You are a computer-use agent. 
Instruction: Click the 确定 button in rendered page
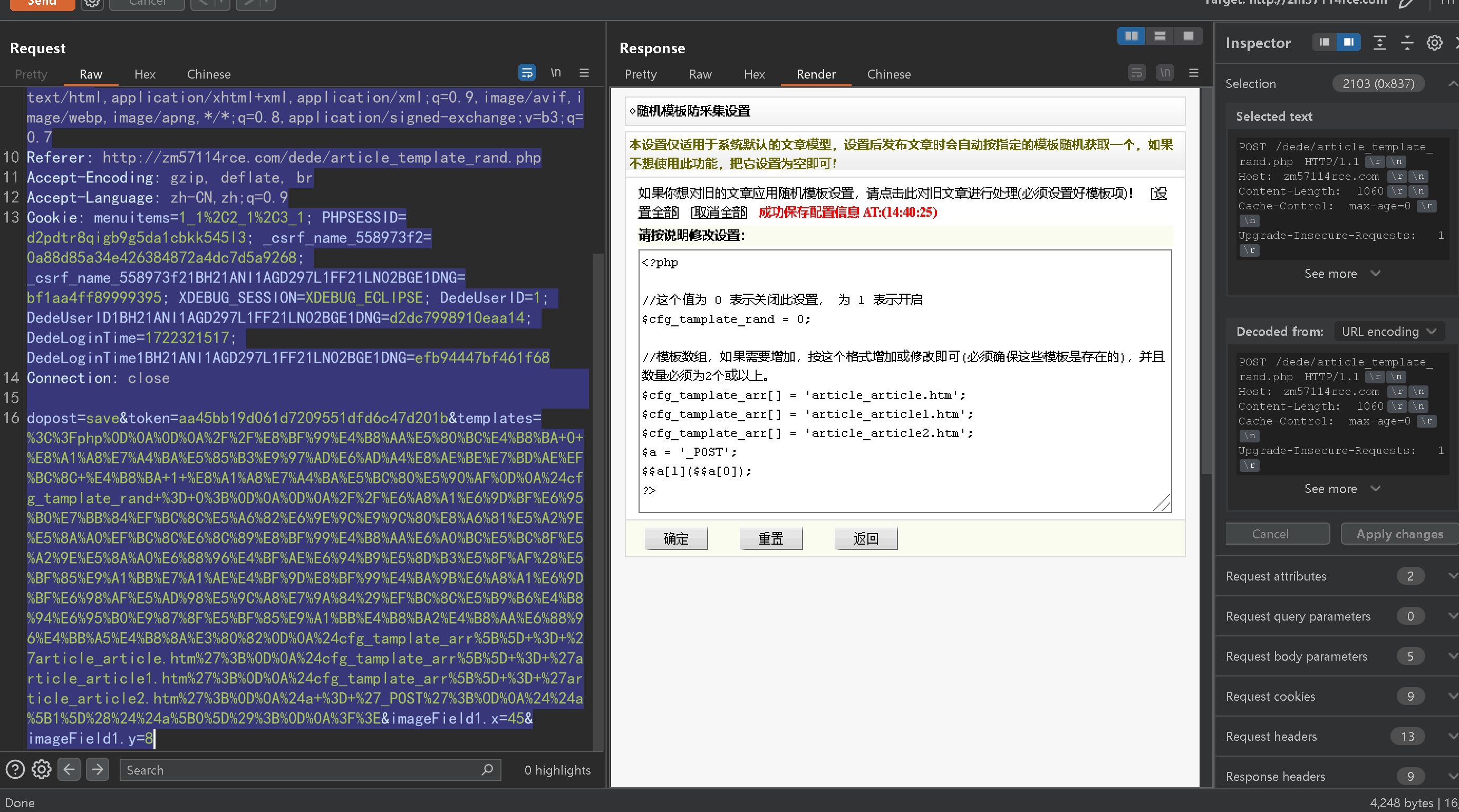[675, 538]
